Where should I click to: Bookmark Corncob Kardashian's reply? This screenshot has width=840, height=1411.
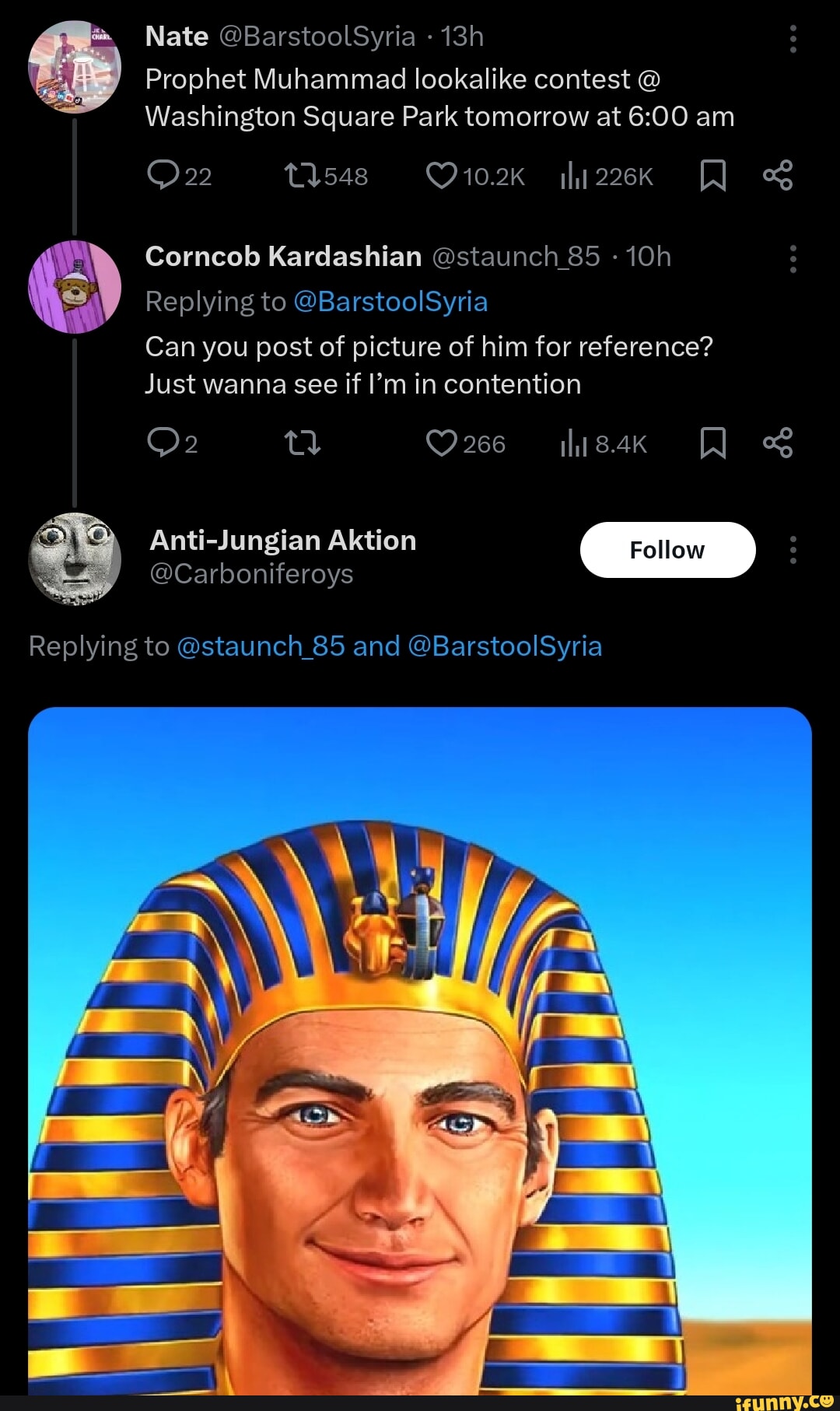(712, 443)
